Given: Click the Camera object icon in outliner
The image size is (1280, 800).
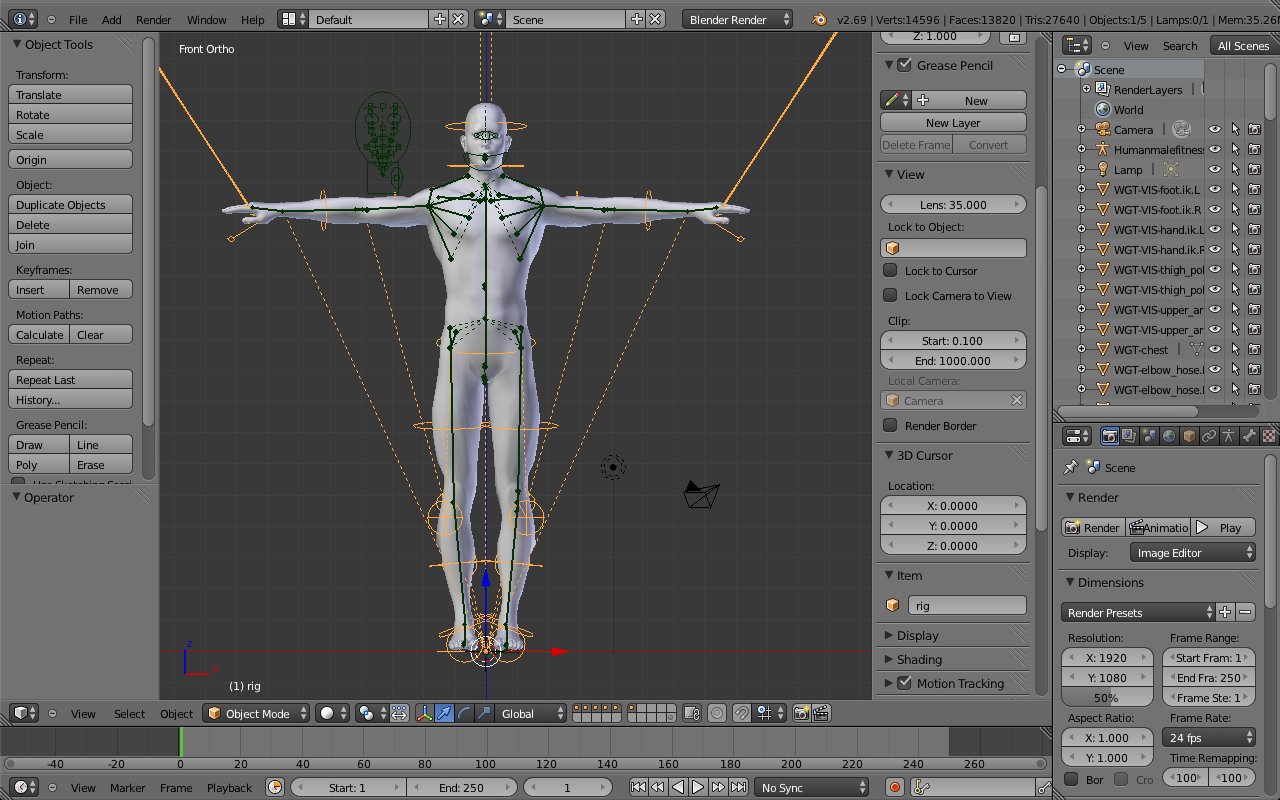Looking at the screenshot, I should [1103, 129].
